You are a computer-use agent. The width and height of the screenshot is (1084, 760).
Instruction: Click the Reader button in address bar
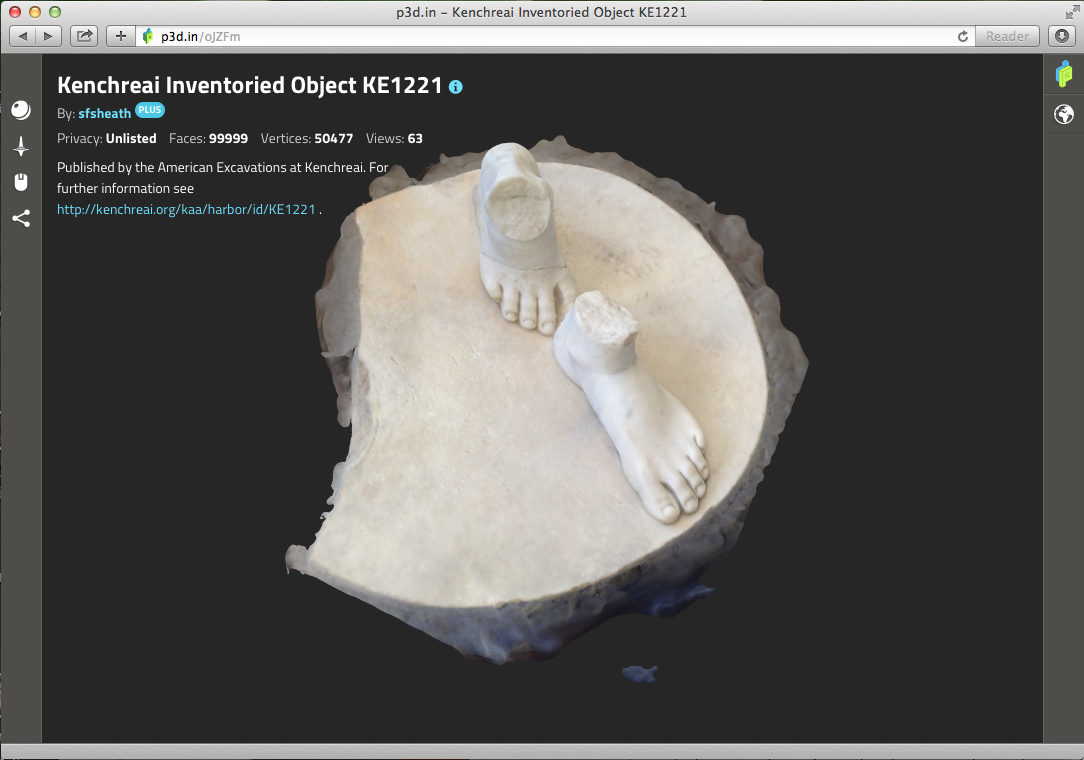click(x=1007, y=36)
